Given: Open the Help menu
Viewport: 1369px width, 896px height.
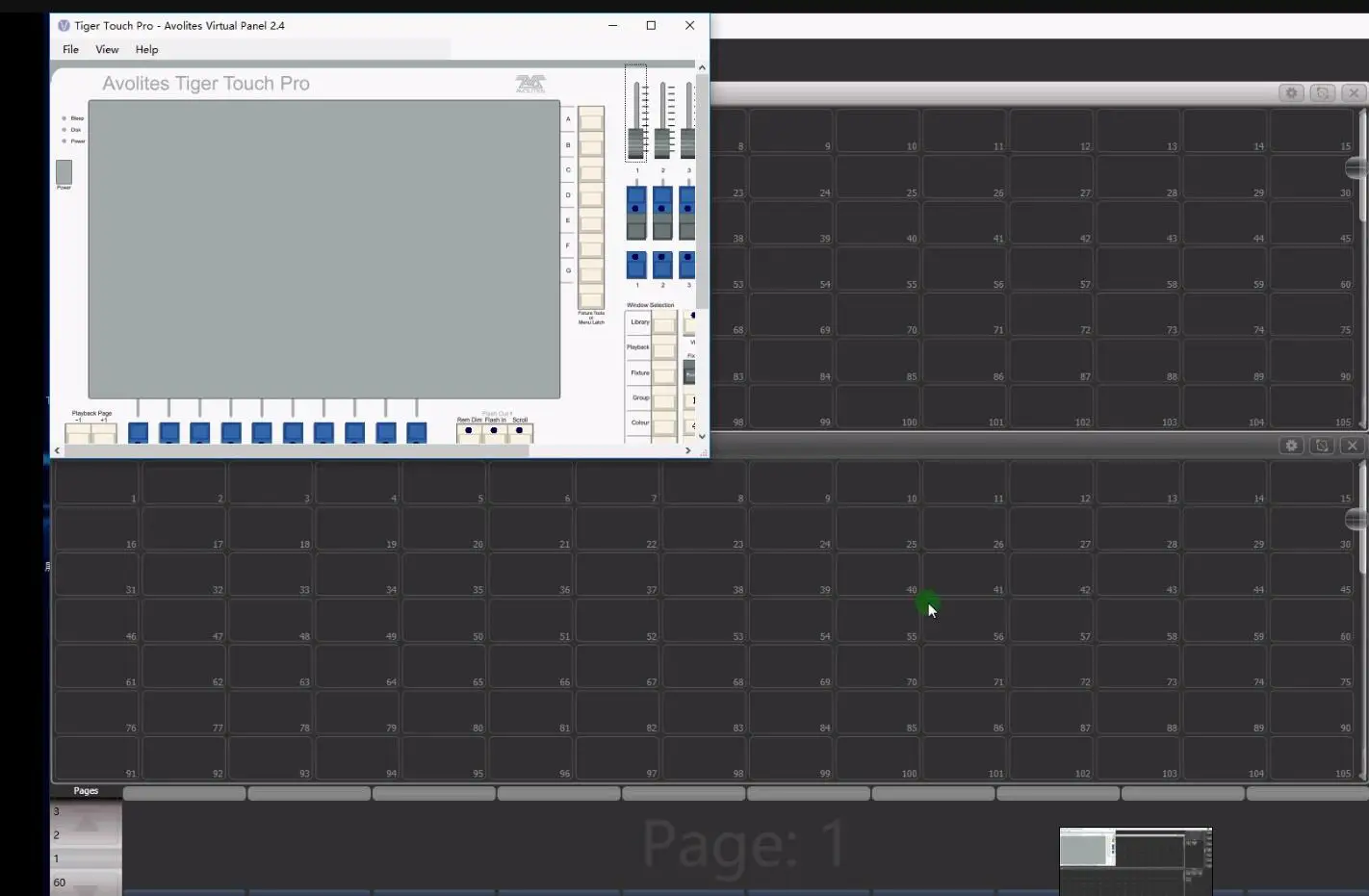Looking at the screenshot, I should pyautogui.click(x=145, y=49).
